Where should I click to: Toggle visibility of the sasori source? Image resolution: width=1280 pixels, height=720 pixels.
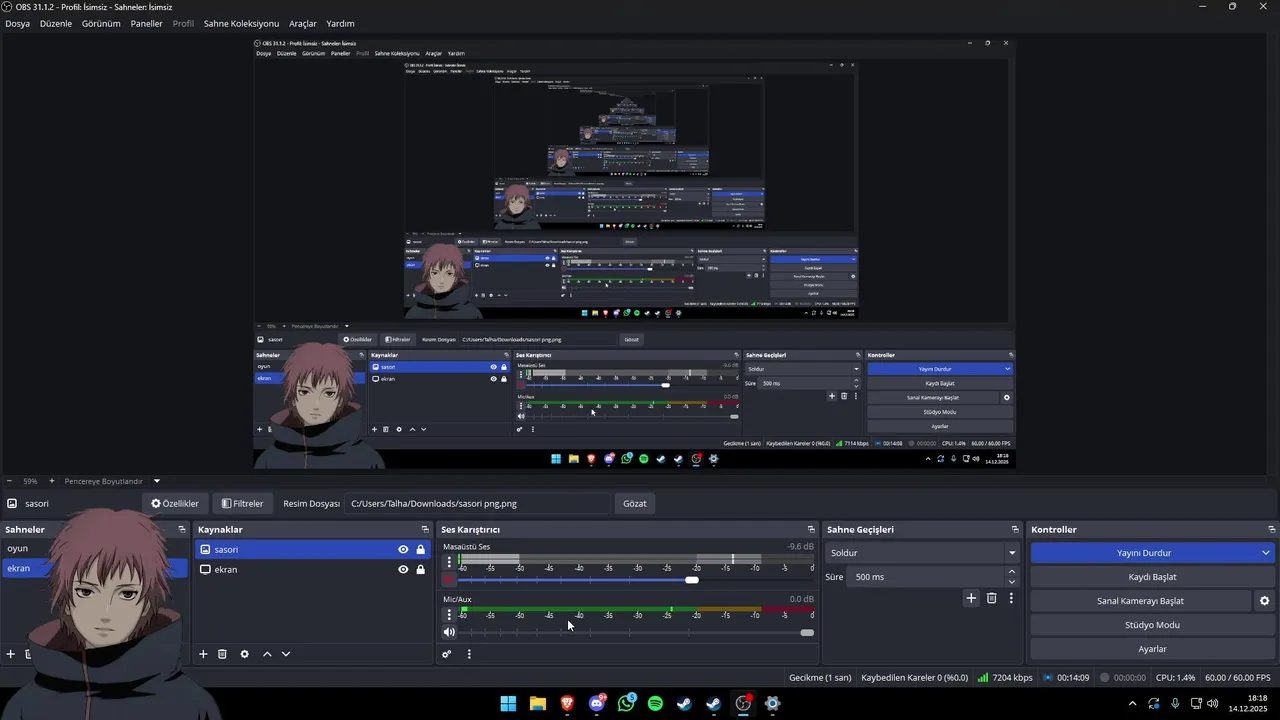pyautogui.click(x=403, y=549)
